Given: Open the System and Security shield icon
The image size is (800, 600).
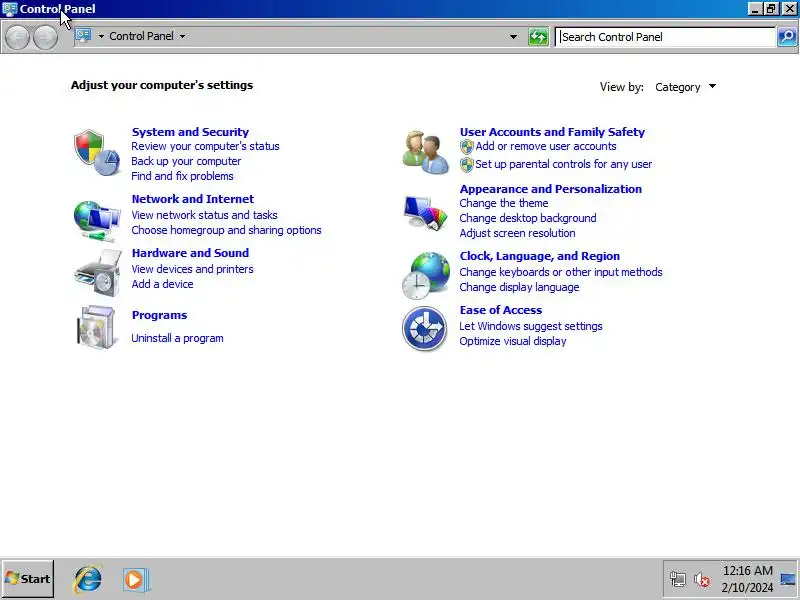Looking at the screenshot, I should click(x=97, y=152).
